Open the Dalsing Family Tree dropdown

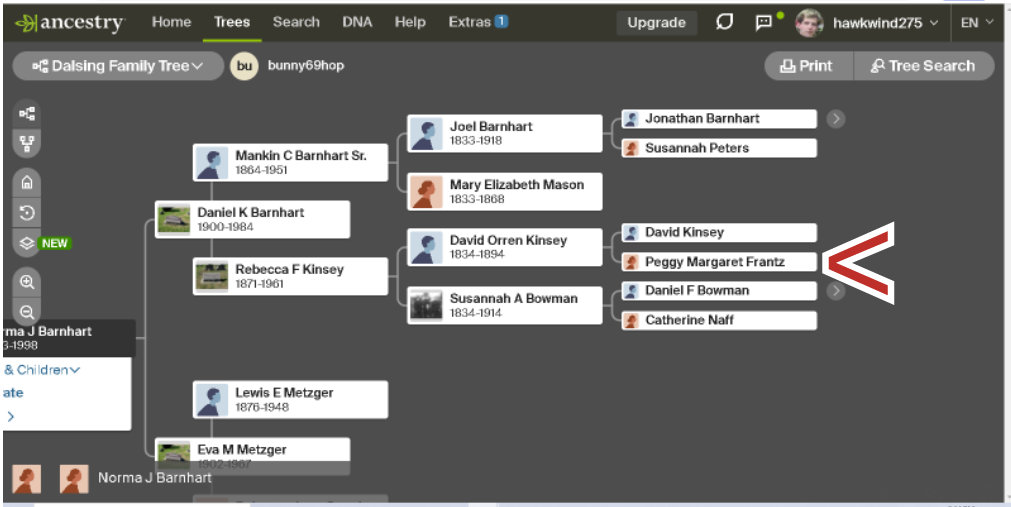tap(118, 66)
